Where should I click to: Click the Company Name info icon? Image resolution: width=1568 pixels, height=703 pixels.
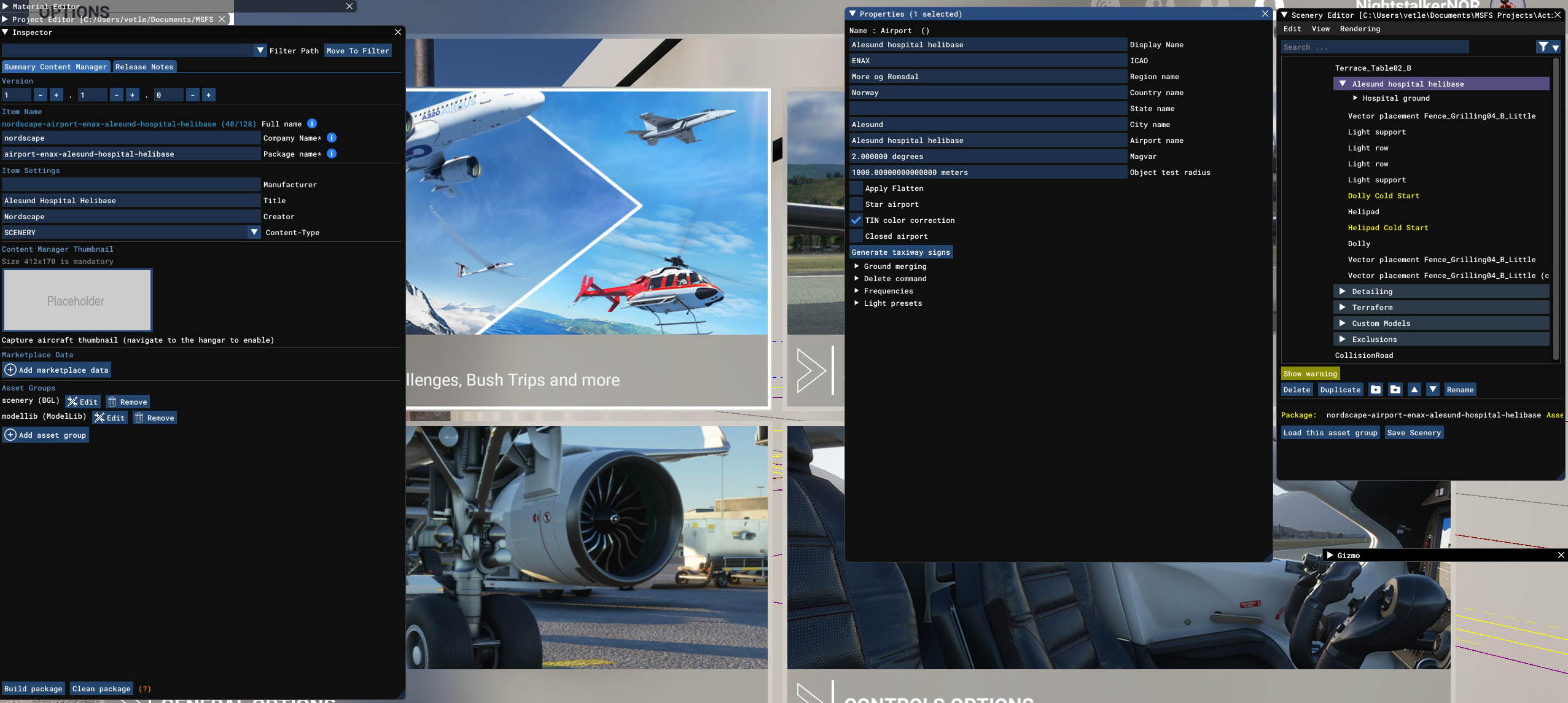[x=332, y=138]
